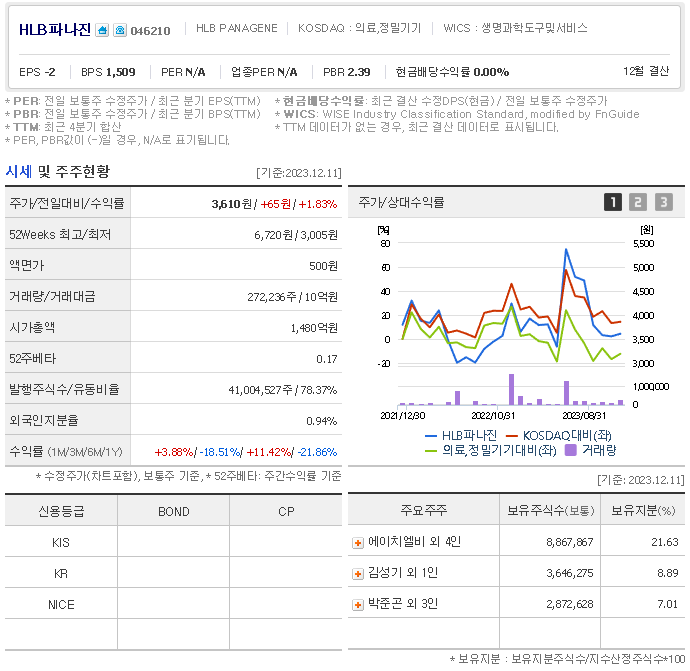Viewport: 690px width, 671px height.
Task: Click the 주요주주 column header
Action: 423,510
